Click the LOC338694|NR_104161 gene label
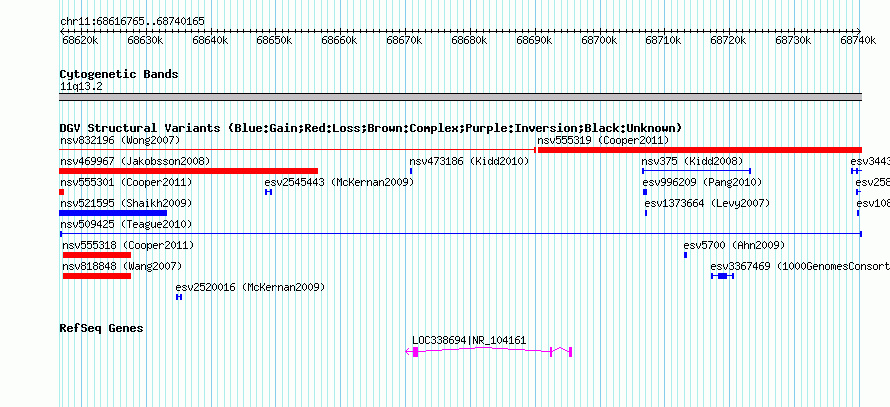This screenshot has width=890, height=407. click(x=469, y=341)
